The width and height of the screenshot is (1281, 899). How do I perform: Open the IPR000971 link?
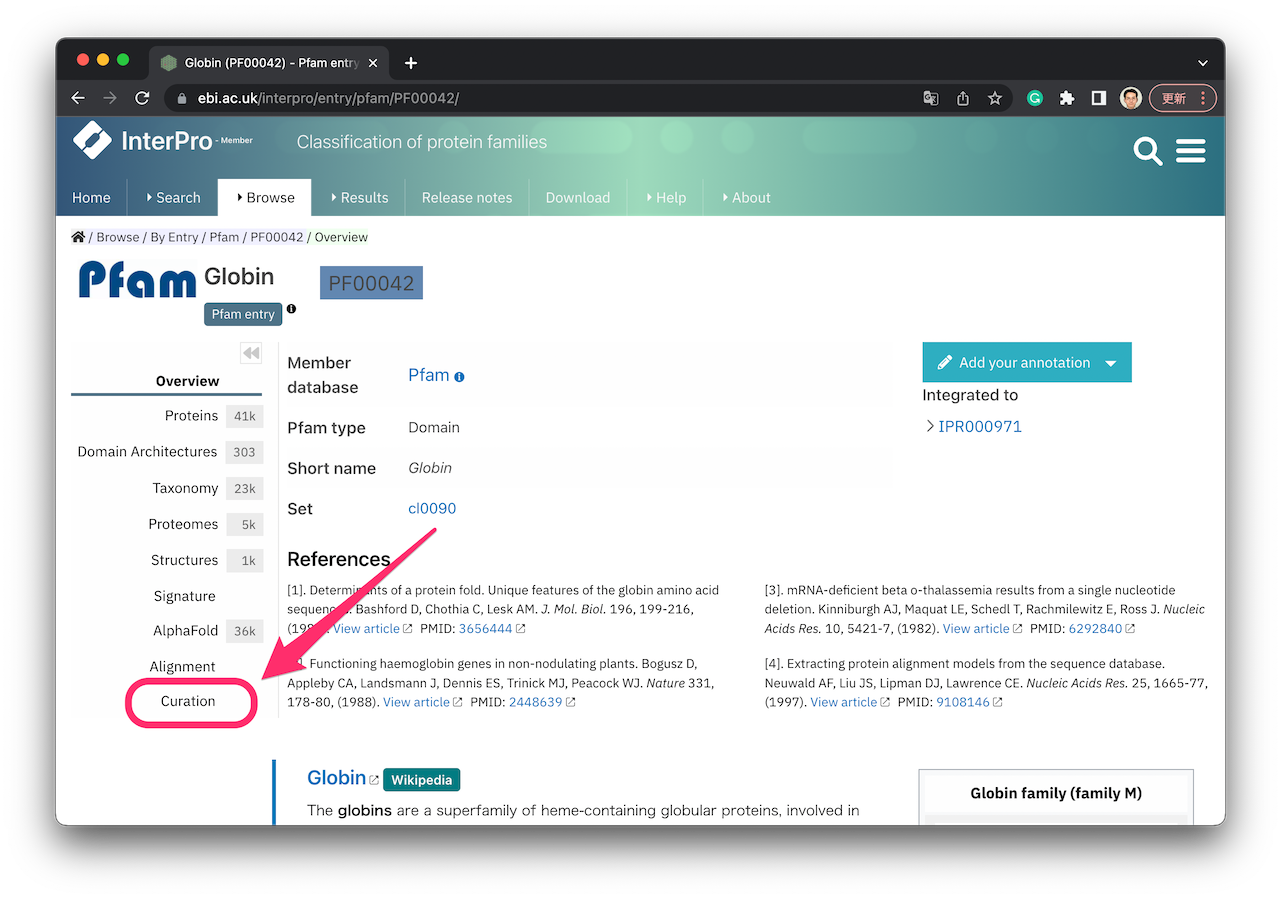(x=980, y=426)
